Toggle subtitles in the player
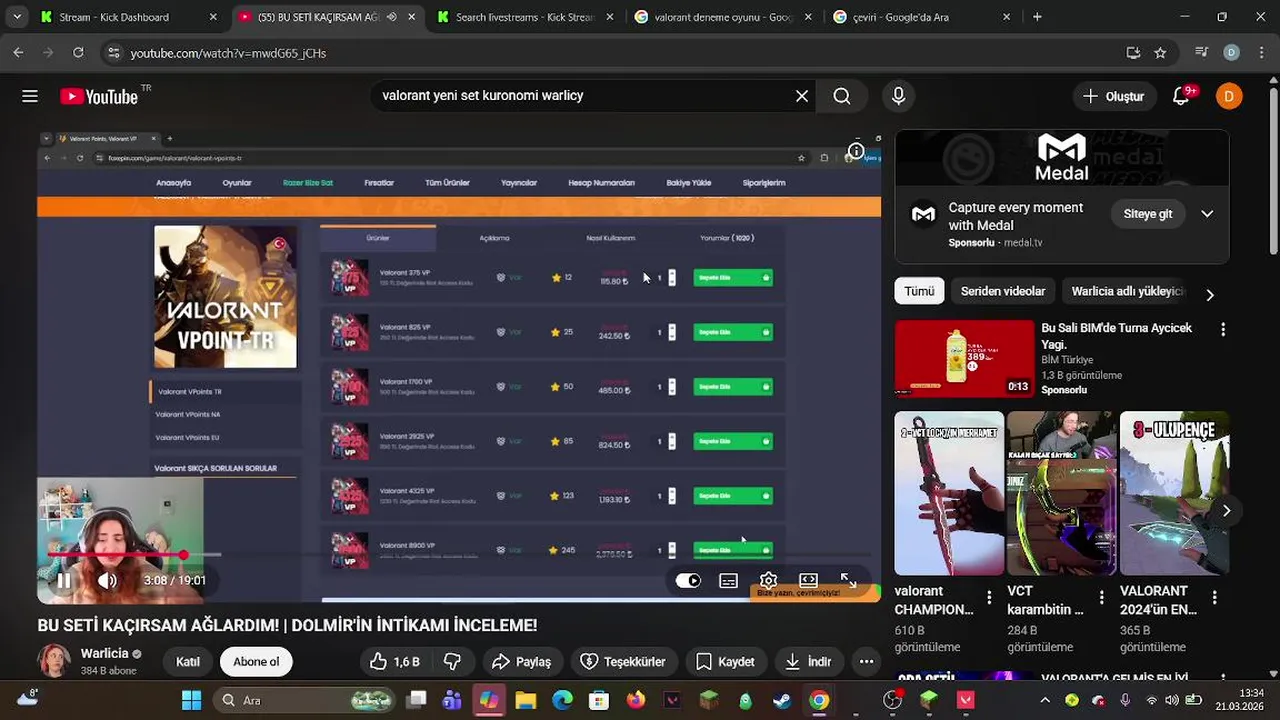This screenshot has width=1280, height=720. coord(728,580)
